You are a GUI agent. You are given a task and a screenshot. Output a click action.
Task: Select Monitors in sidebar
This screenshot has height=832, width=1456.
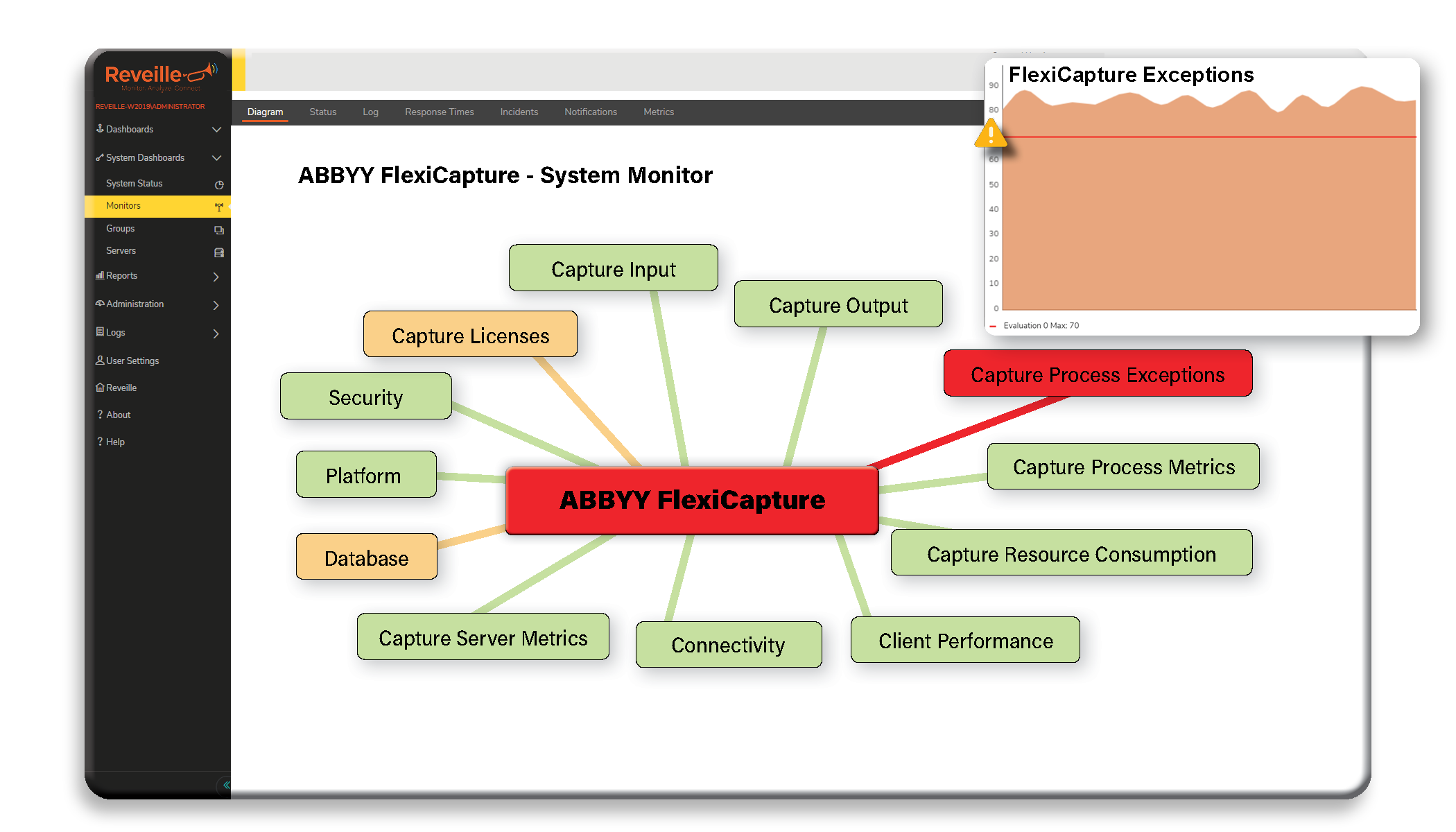tap(157, 206)
